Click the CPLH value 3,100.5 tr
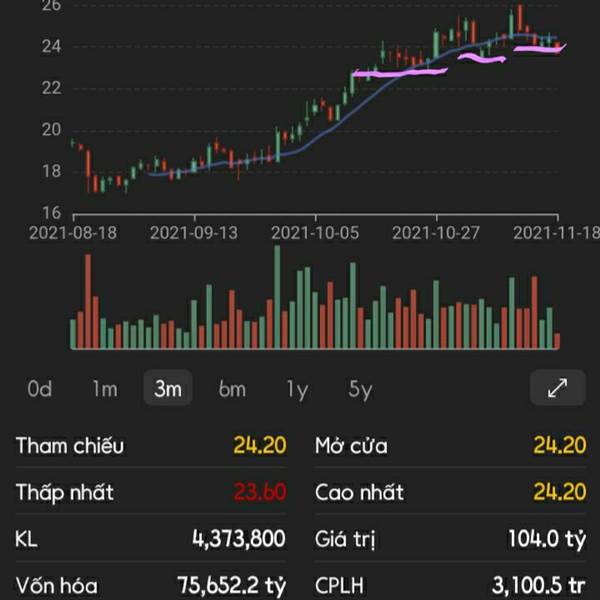 click(x=539, y=585)
